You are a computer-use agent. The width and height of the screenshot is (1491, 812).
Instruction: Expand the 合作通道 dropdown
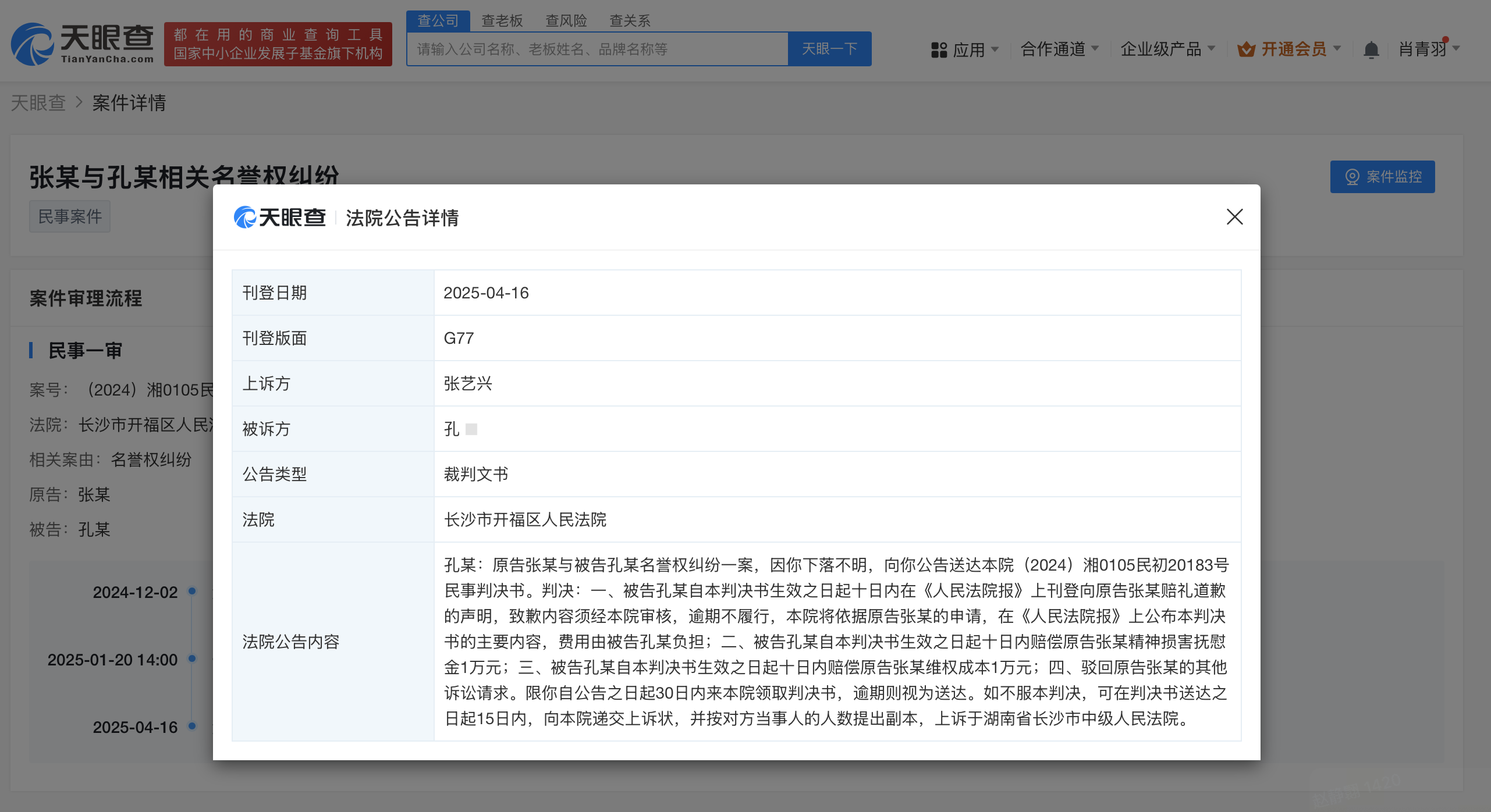click(1059, 49)
